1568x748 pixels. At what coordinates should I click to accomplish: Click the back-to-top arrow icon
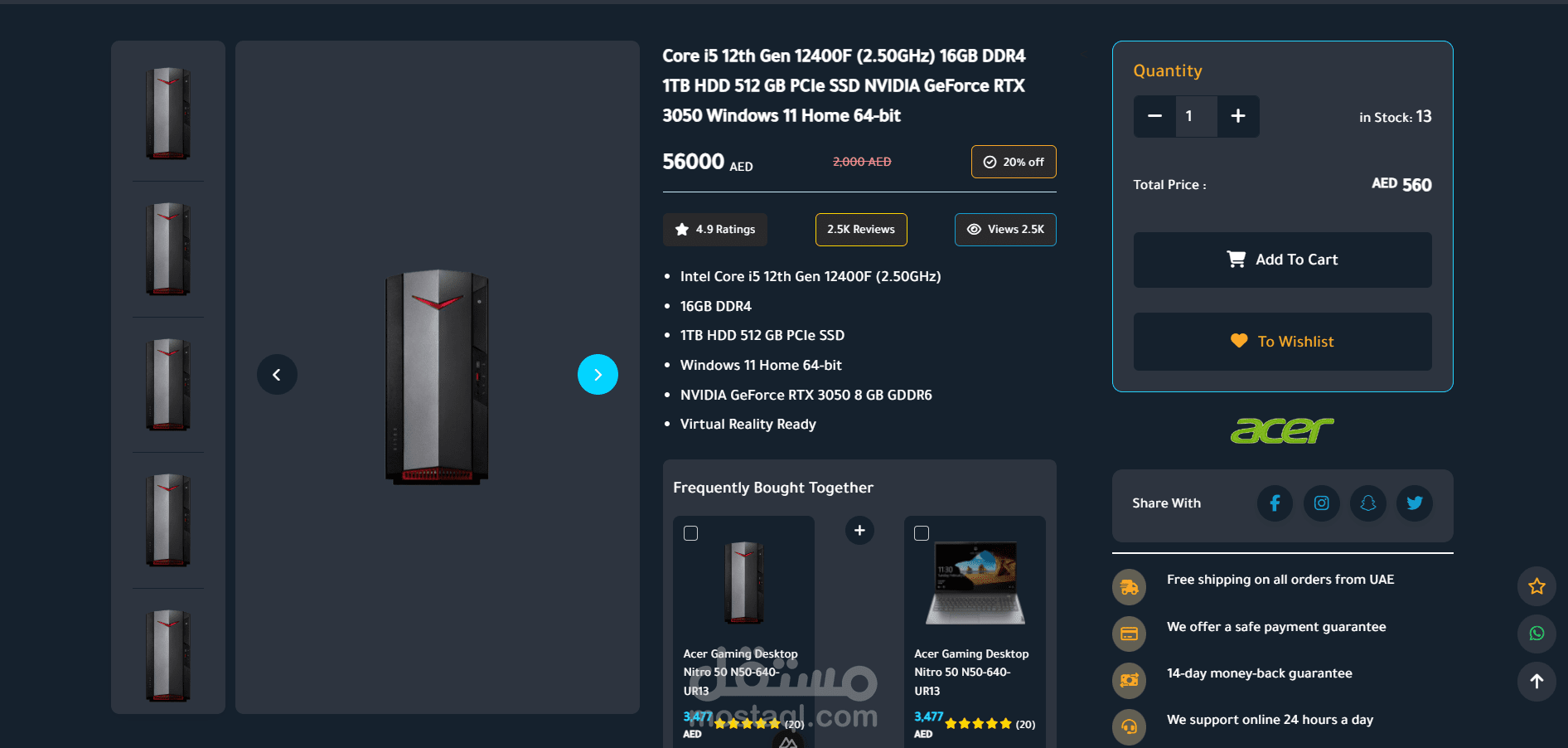1537,682
